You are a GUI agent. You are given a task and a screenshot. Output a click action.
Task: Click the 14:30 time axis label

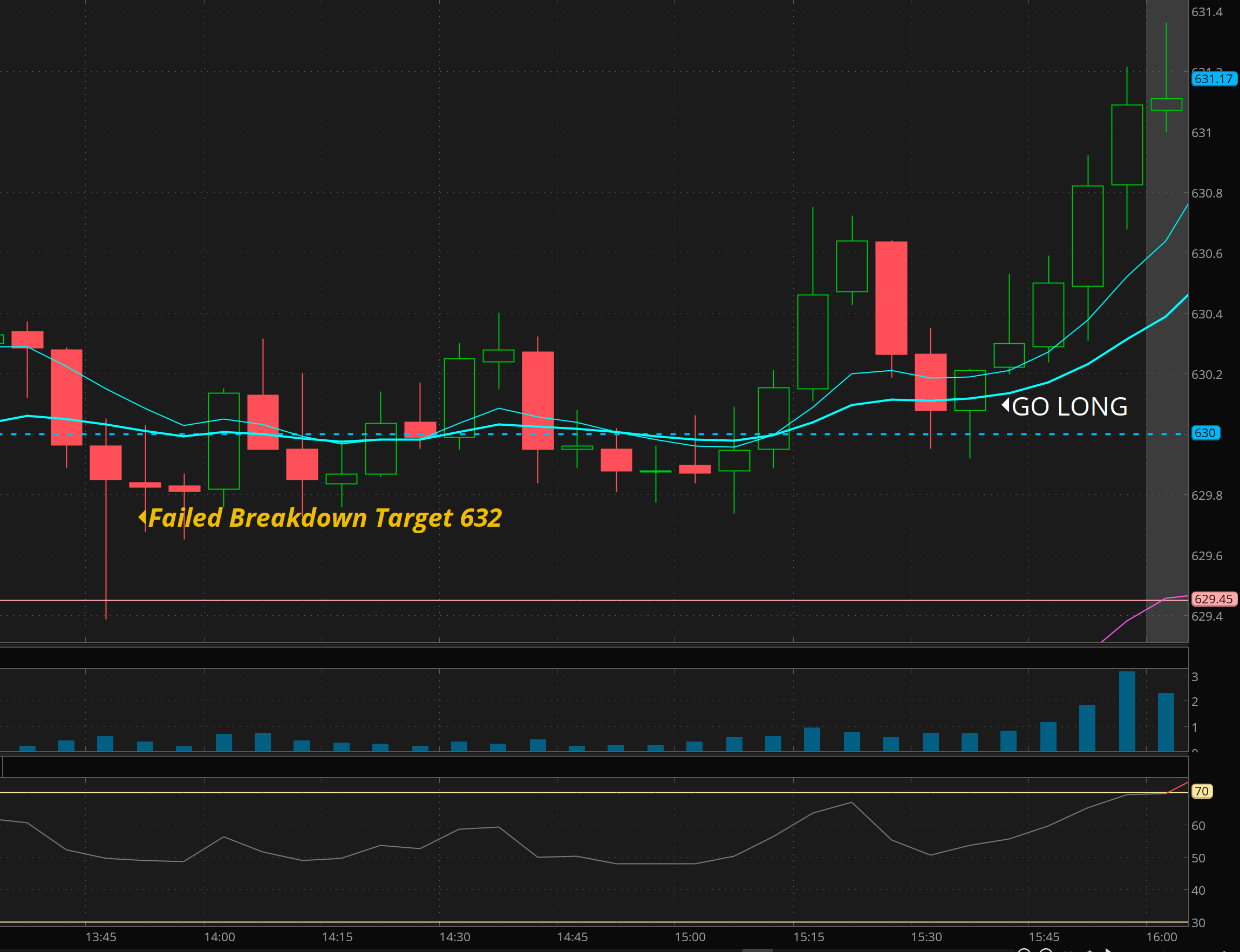[x=454, y=937]
